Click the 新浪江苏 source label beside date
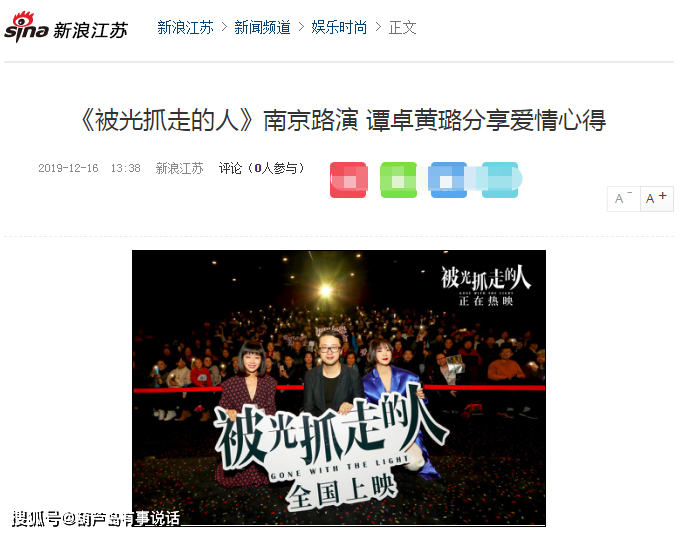The width and height of the screenshot is (685, 536). (x=180, y=168)
